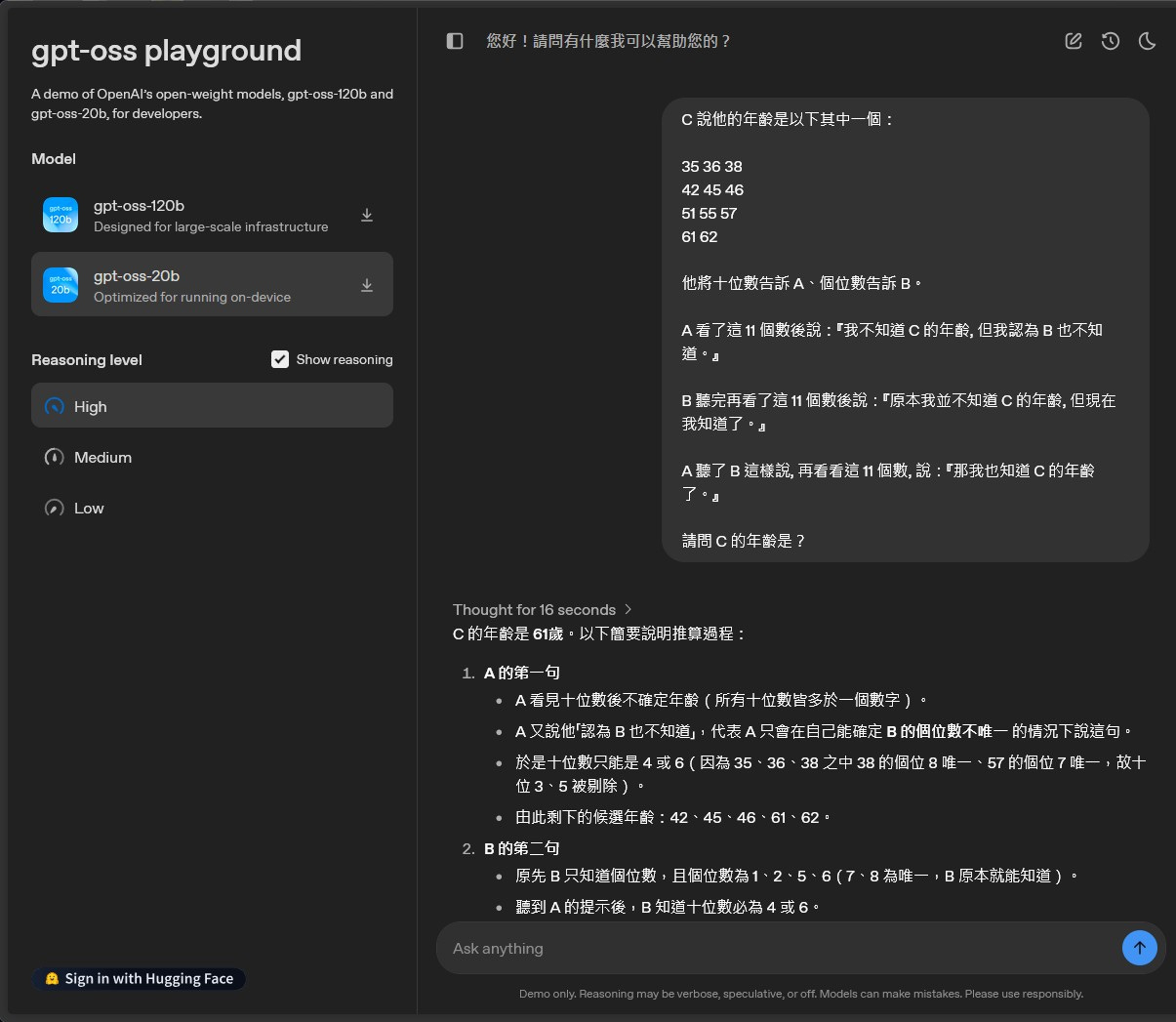This screenshot has height=1022, width=1176.
Task: Toggle the sidebar panel icon
Action: coord(455,41)
